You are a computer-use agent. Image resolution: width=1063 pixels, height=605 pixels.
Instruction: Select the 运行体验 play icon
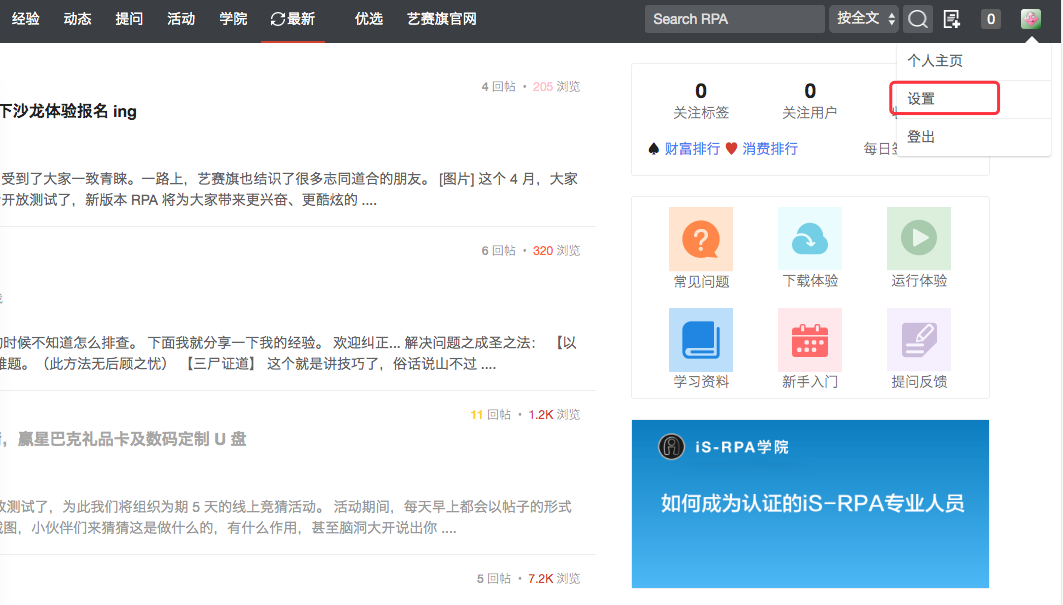tap(918, 239)
